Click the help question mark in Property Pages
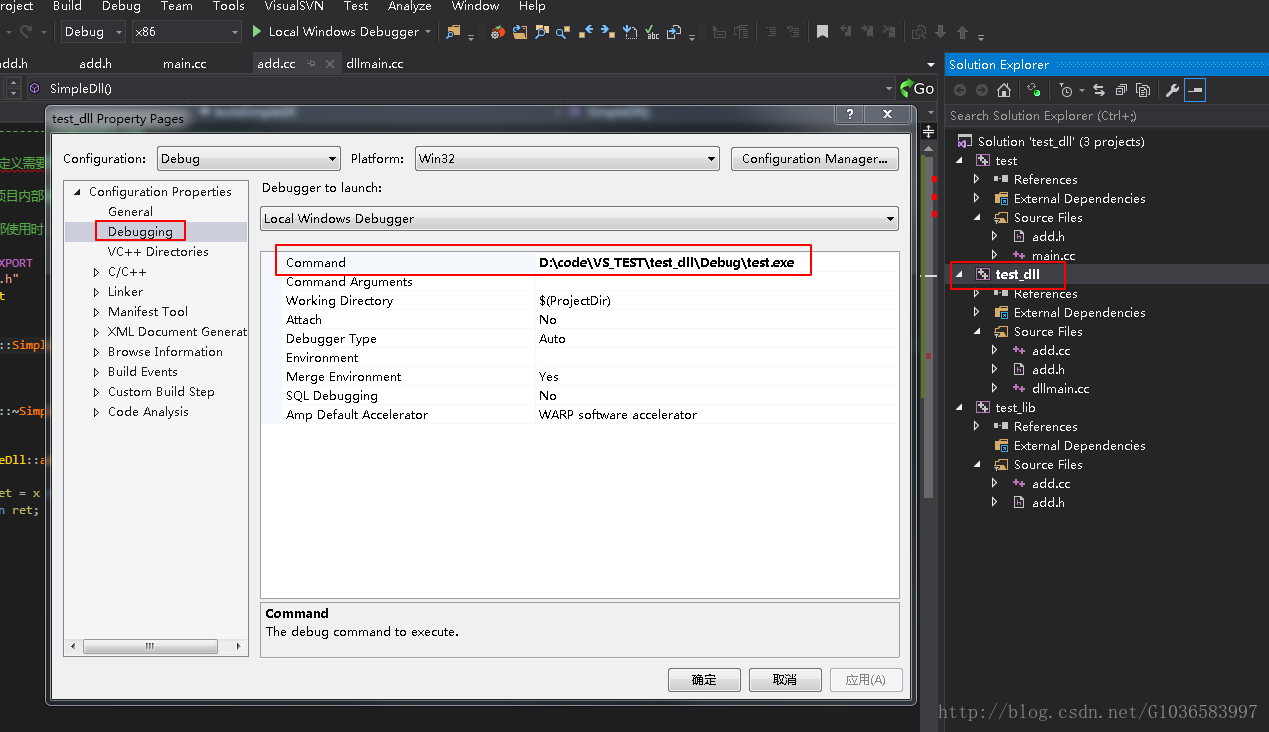Screen dimensions: 1269x732 [849, 116]
